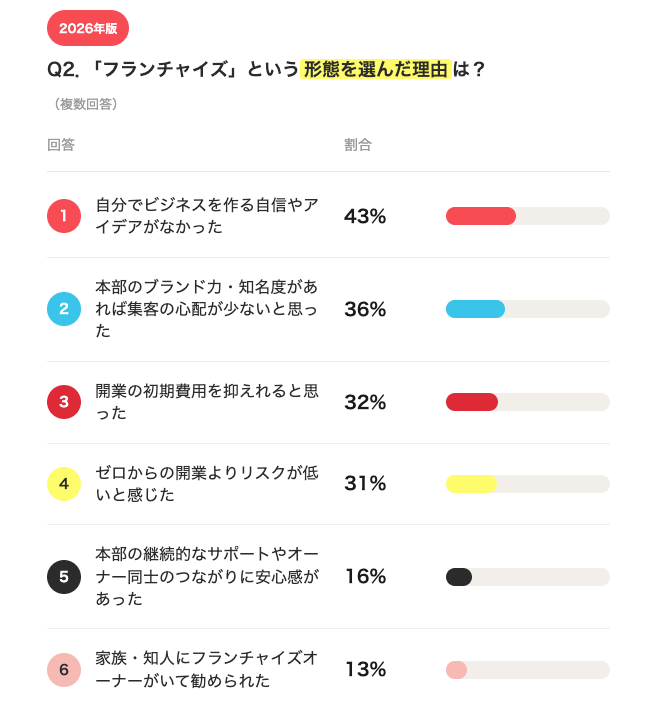Select answer 開業の初期費用を抑えれると思った

[x=207, y=402]
